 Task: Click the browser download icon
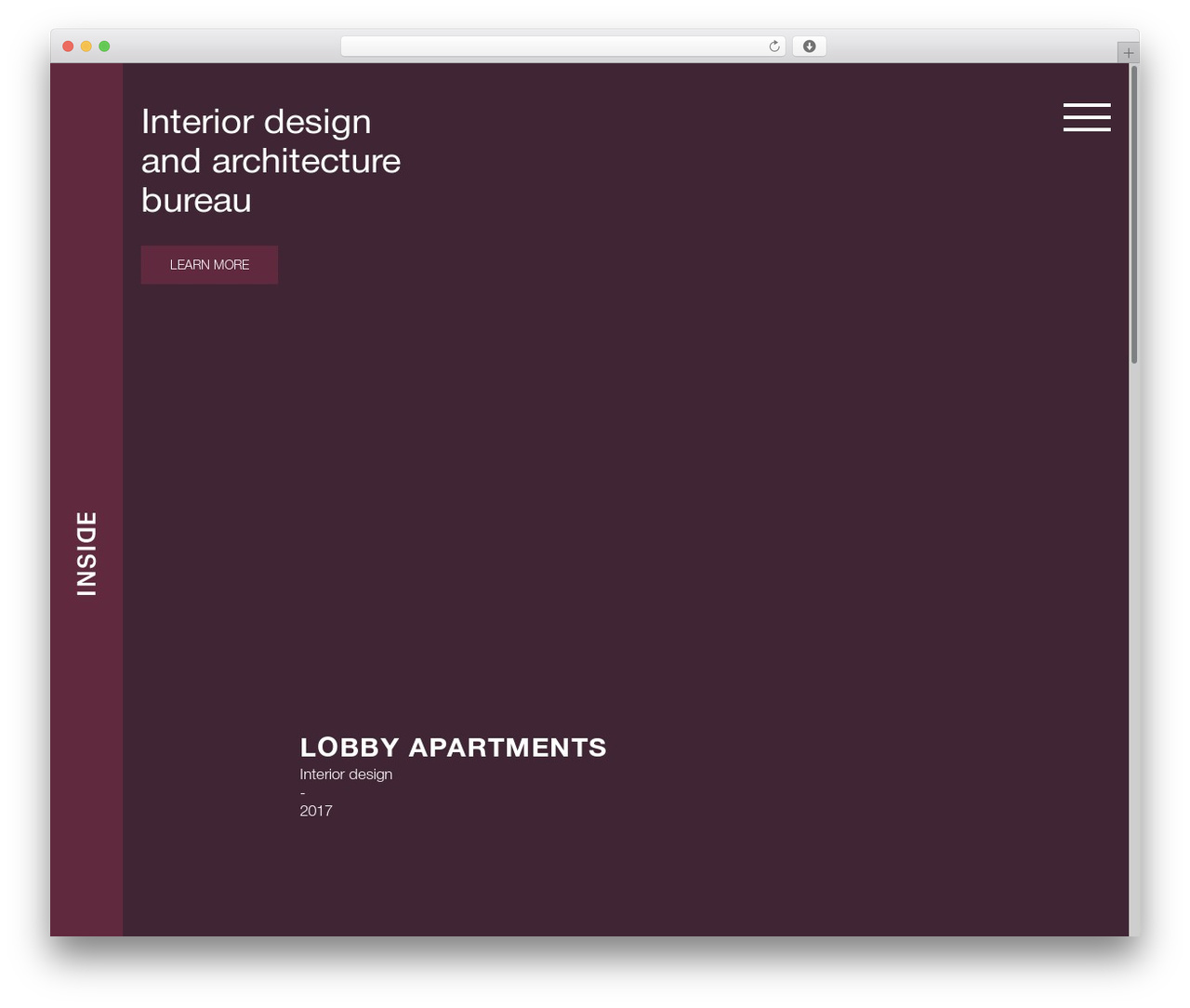[809, 46]
